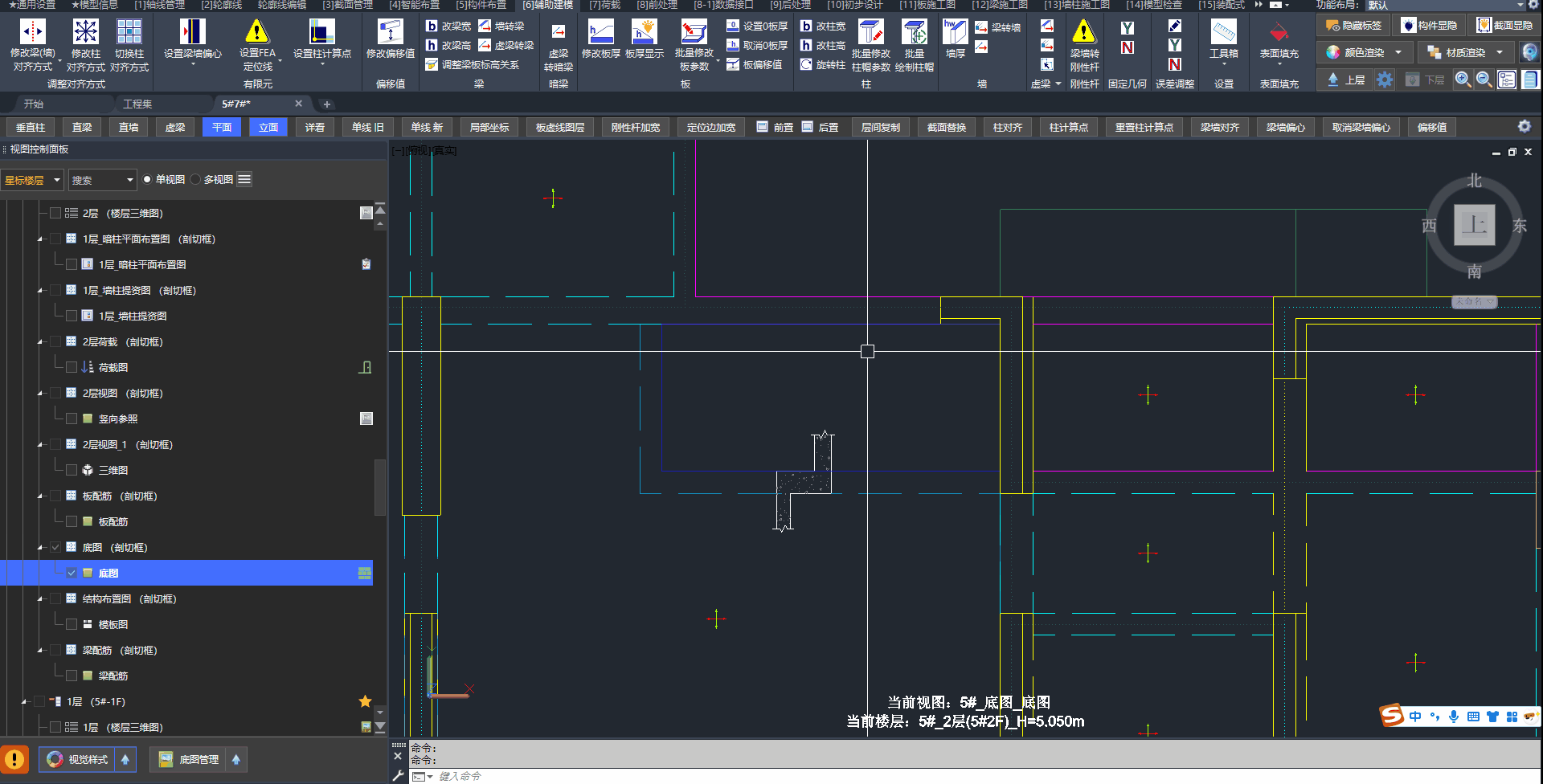Screen dimensions: 1543x784
Task: Tick the 前置 checkbox in toolbar
Action: pyautogui.click(x=762, y=127)
